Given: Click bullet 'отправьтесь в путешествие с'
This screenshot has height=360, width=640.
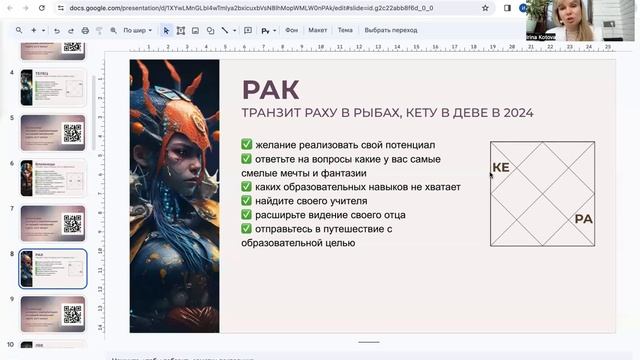Looking at the screenshot, I should click(x=324, y=229).
